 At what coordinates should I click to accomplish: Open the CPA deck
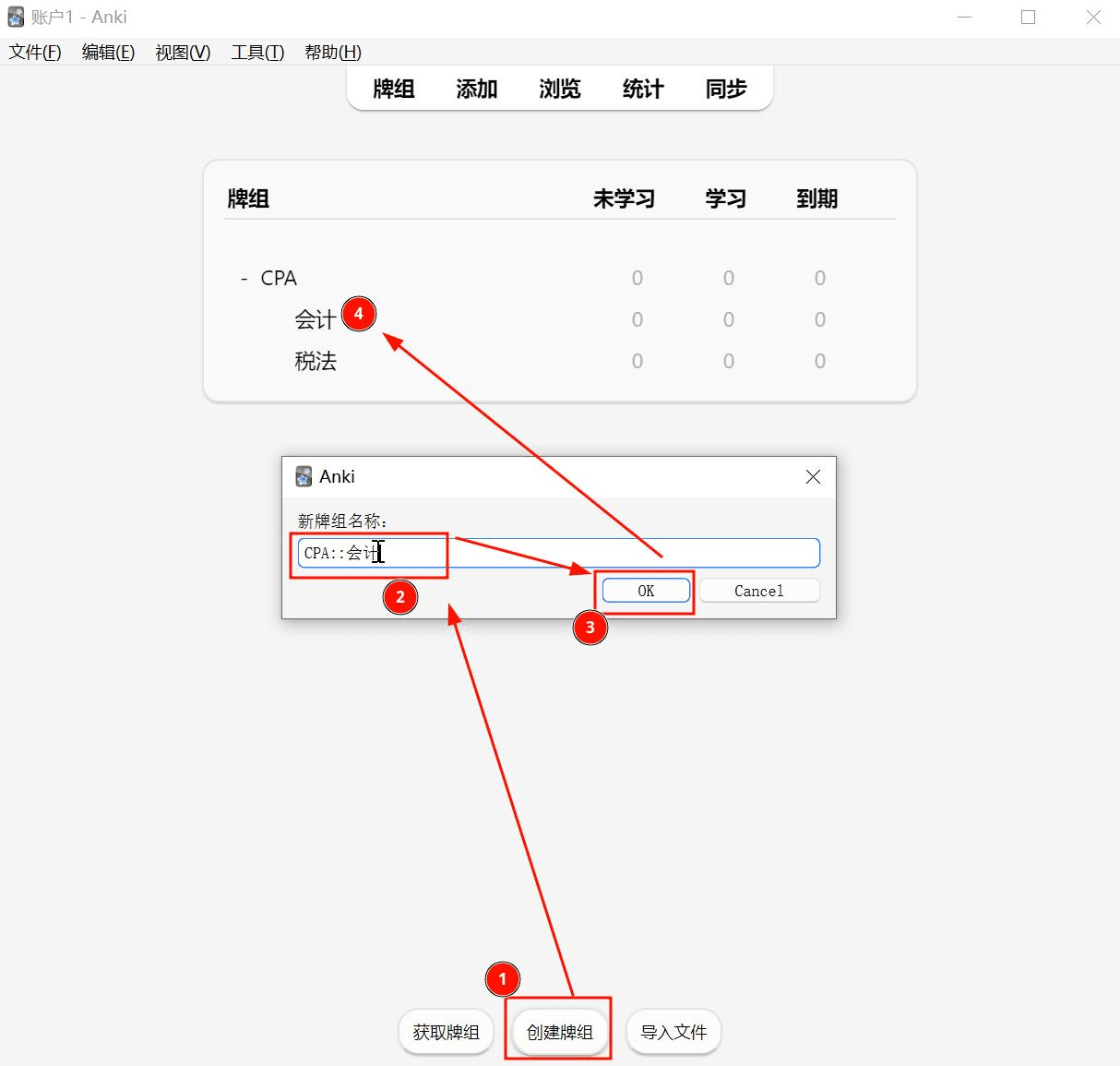(x=279, y=279)
